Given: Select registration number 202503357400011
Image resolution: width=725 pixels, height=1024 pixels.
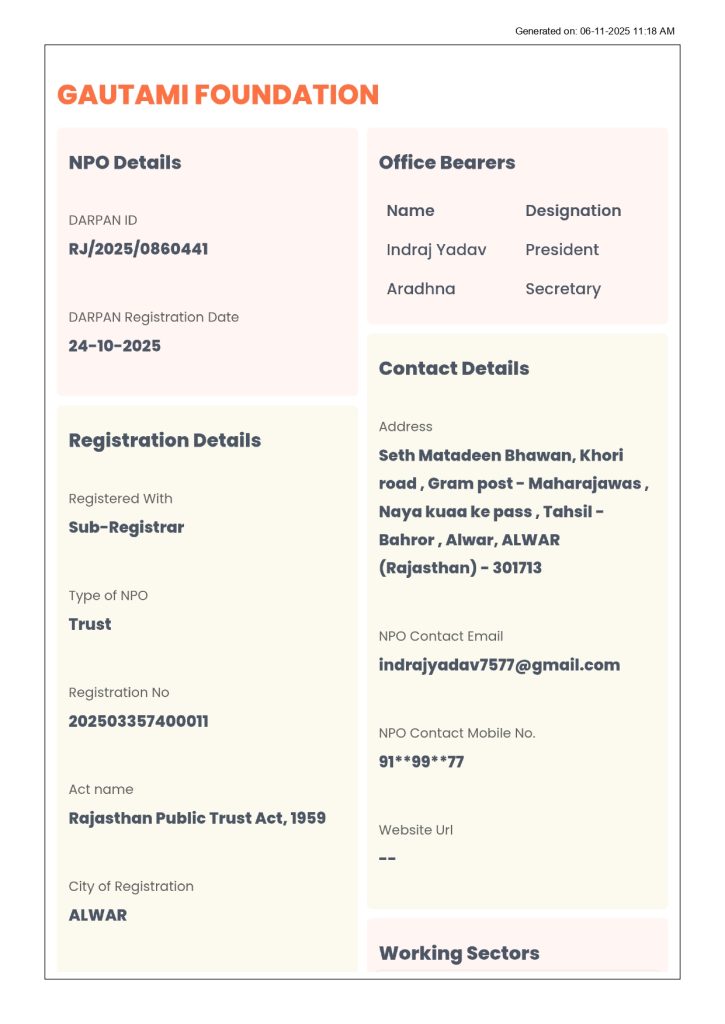Looking at the screenshot, I should click(x=138, y=721).
